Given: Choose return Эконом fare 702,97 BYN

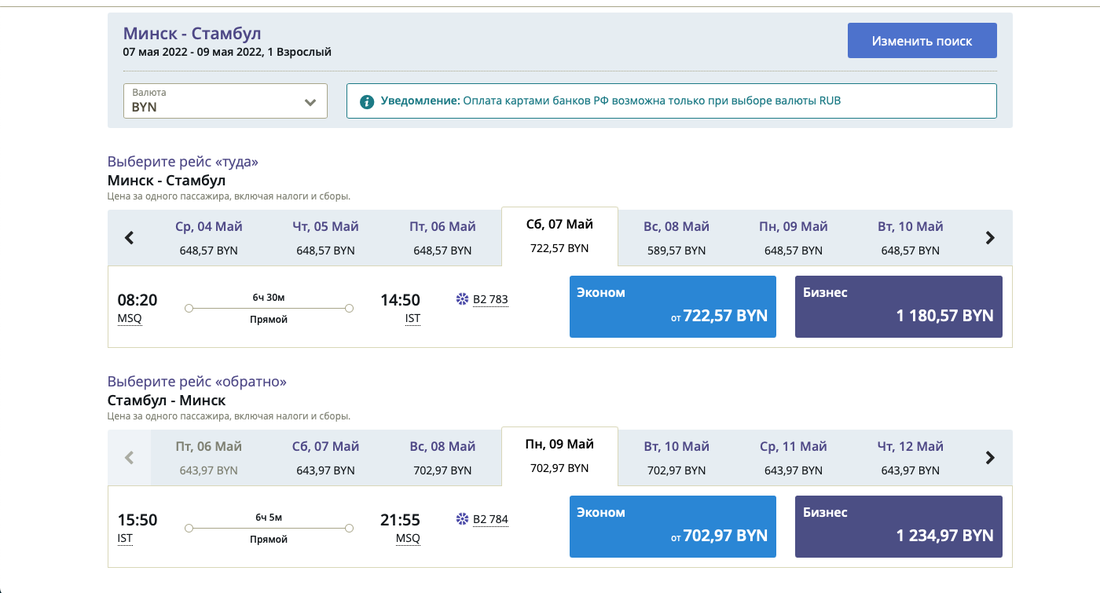Looking at the screenshot, I should [672, 526].
